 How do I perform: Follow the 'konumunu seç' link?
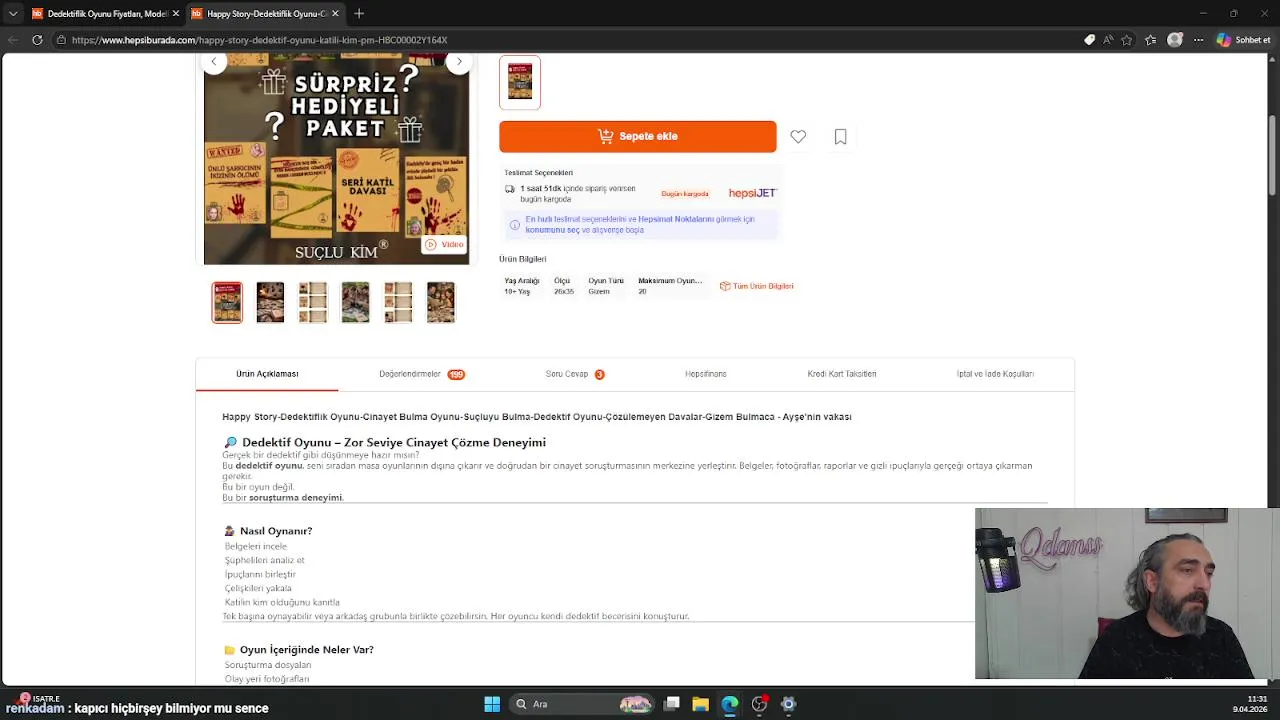[x=552, y=230]
